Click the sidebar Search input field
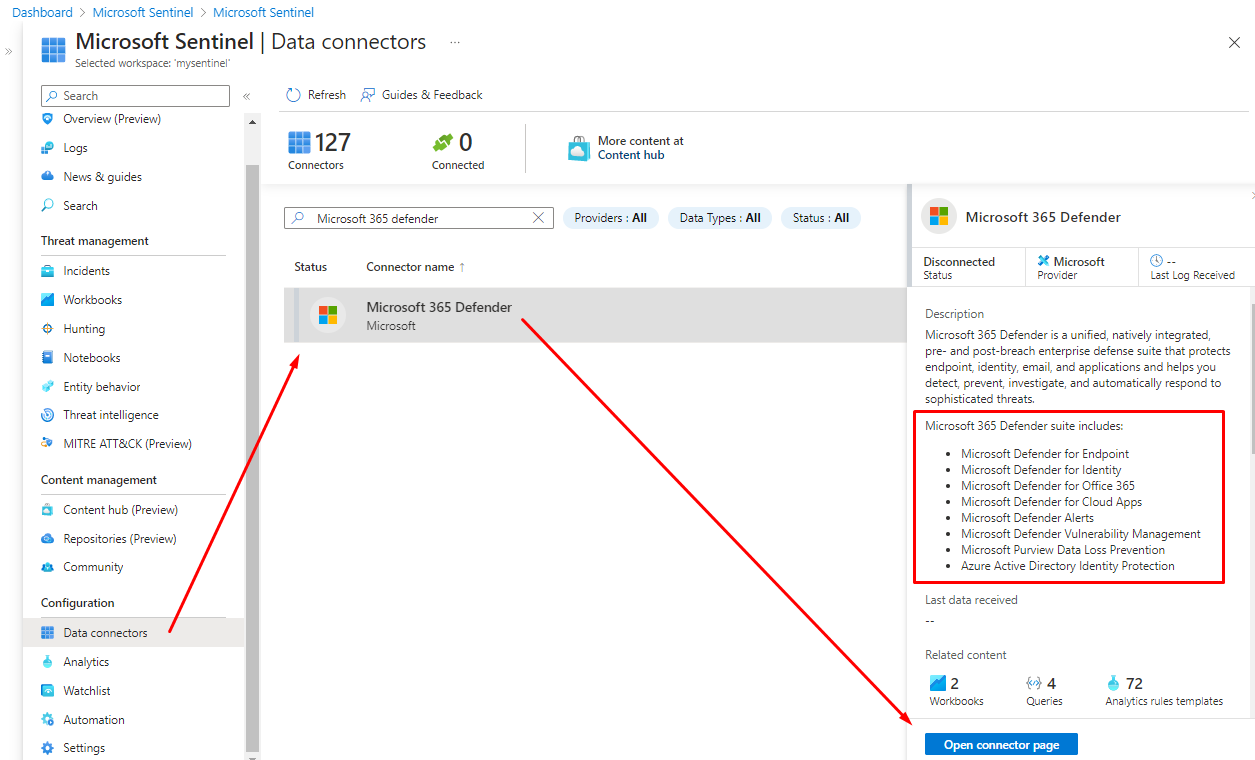This screenshot has width=1255, height=760. coord(136,96)
